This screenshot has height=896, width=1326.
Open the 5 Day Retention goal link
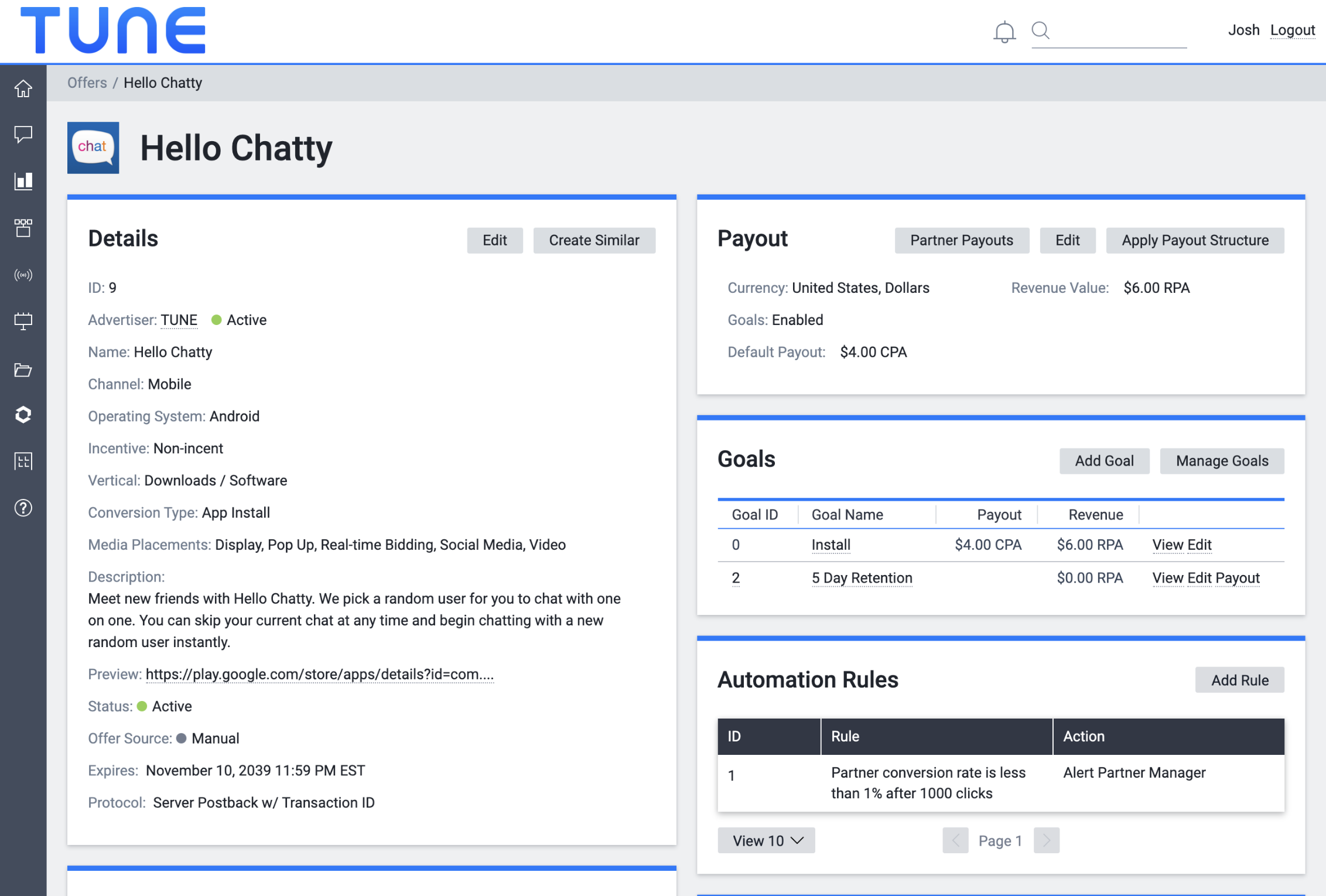[x=862, y=578]
